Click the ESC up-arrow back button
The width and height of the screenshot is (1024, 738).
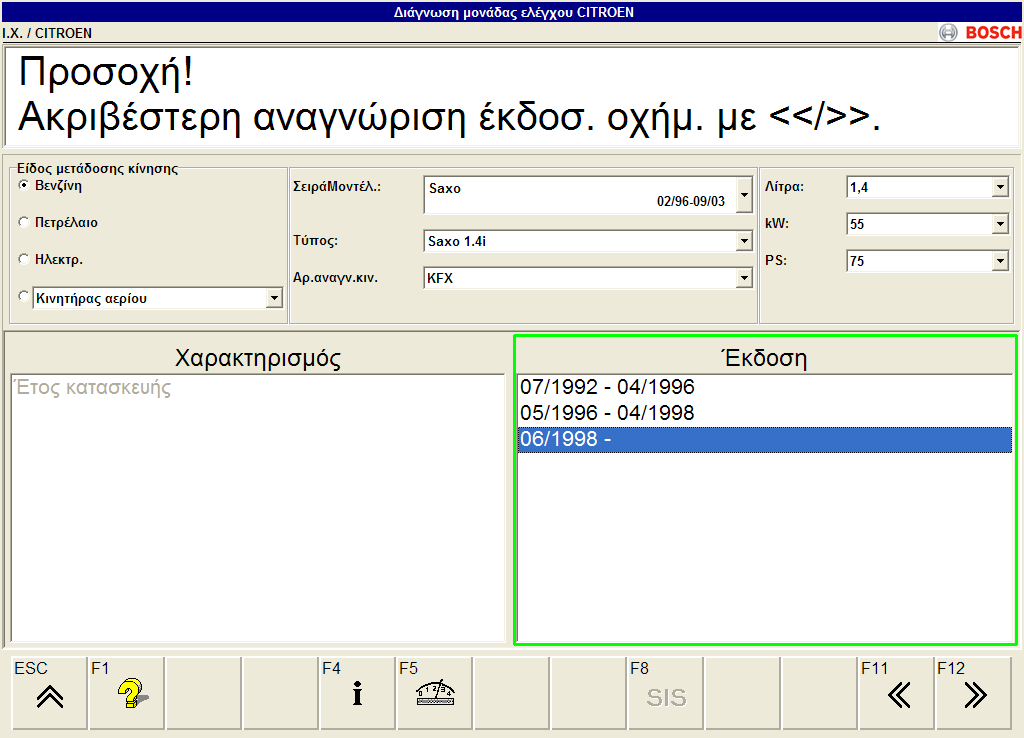tap(50, 693)
